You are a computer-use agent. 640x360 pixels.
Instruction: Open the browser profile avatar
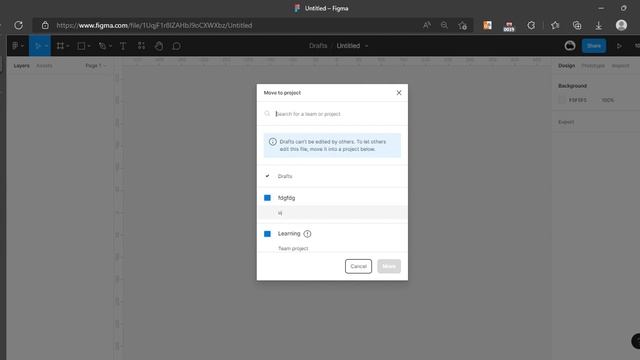coord(621,25)
